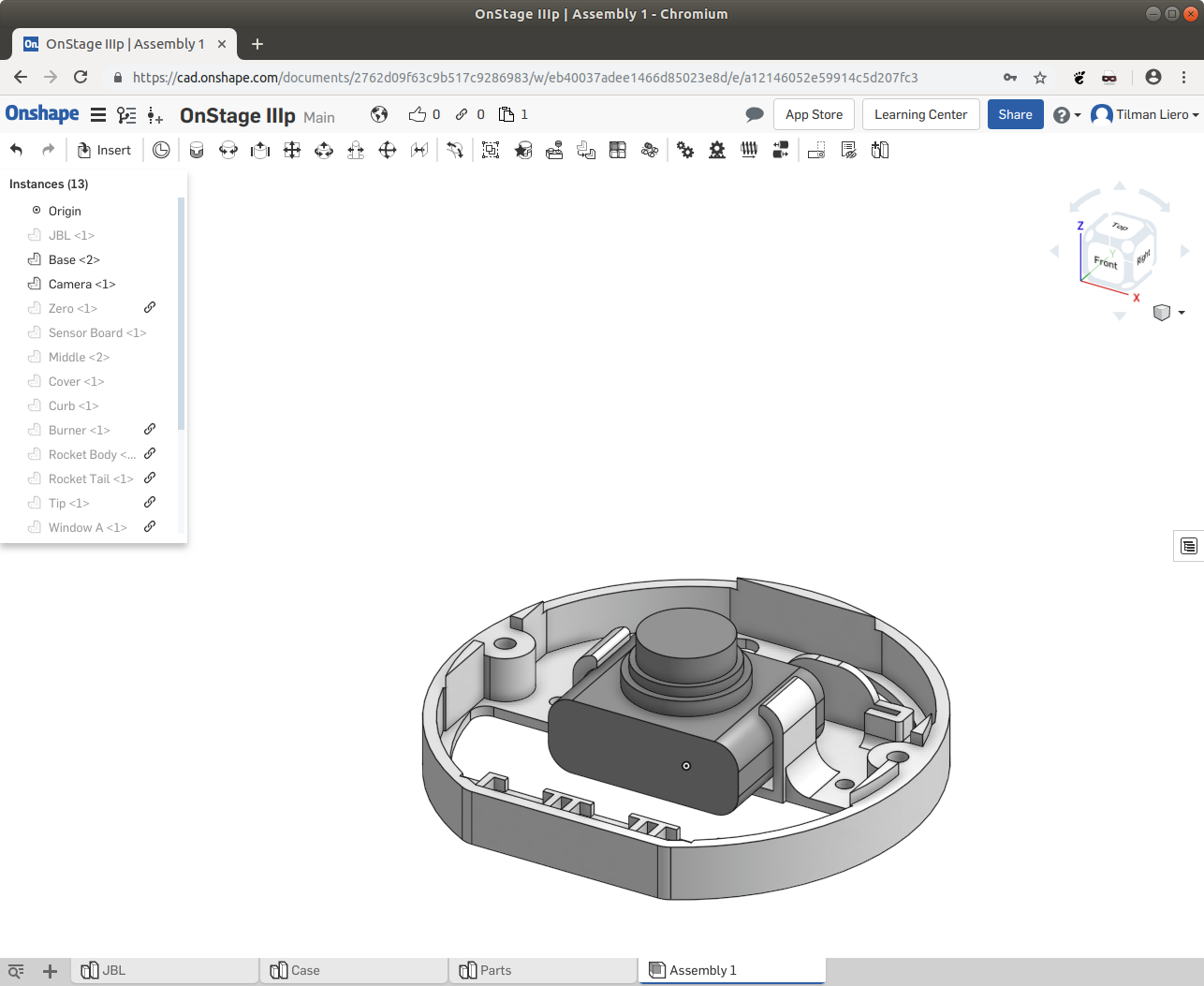Open the Tilman Liero account dropdown

(1145, 114)
